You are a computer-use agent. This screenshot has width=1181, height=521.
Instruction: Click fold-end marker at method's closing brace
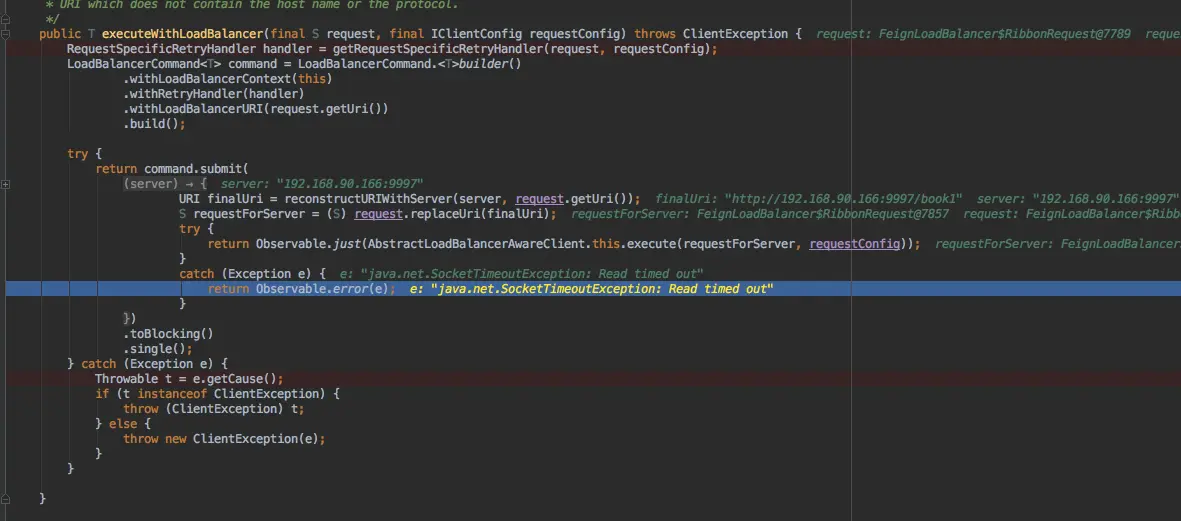point(5,498)
